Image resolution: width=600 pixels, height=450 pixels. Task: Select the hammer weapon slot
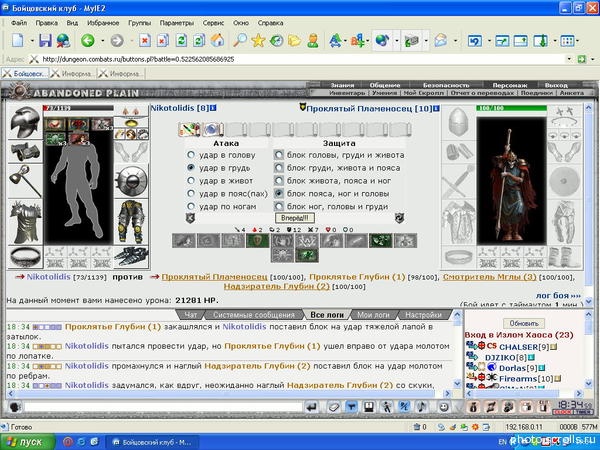point(25,180)
